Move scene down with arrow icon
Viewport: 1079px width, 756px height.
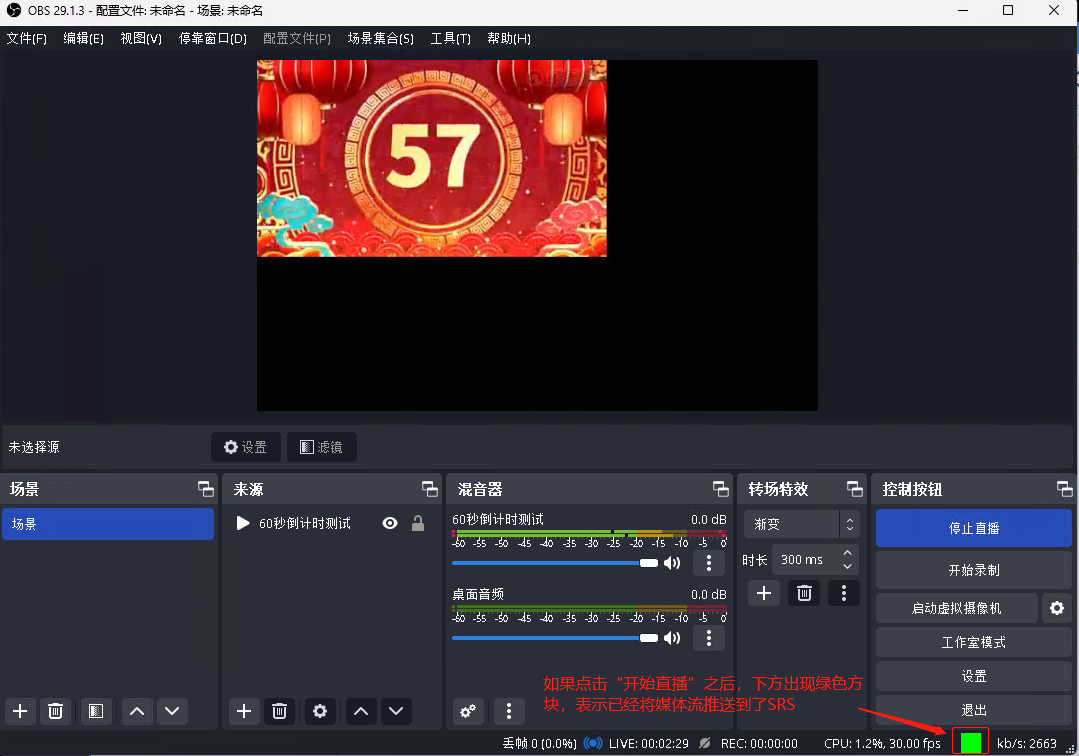click(172, 711)
